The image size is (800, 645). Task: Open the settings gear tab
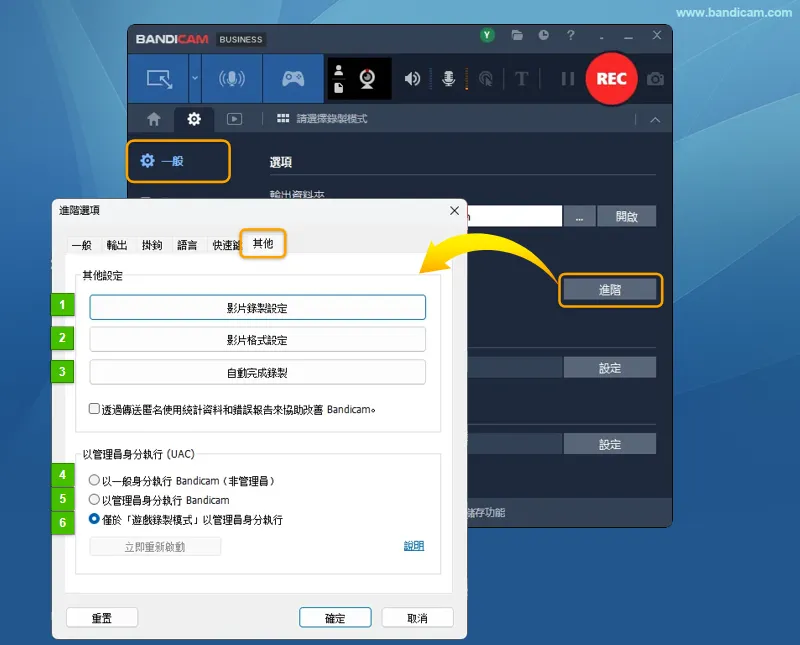194,119
